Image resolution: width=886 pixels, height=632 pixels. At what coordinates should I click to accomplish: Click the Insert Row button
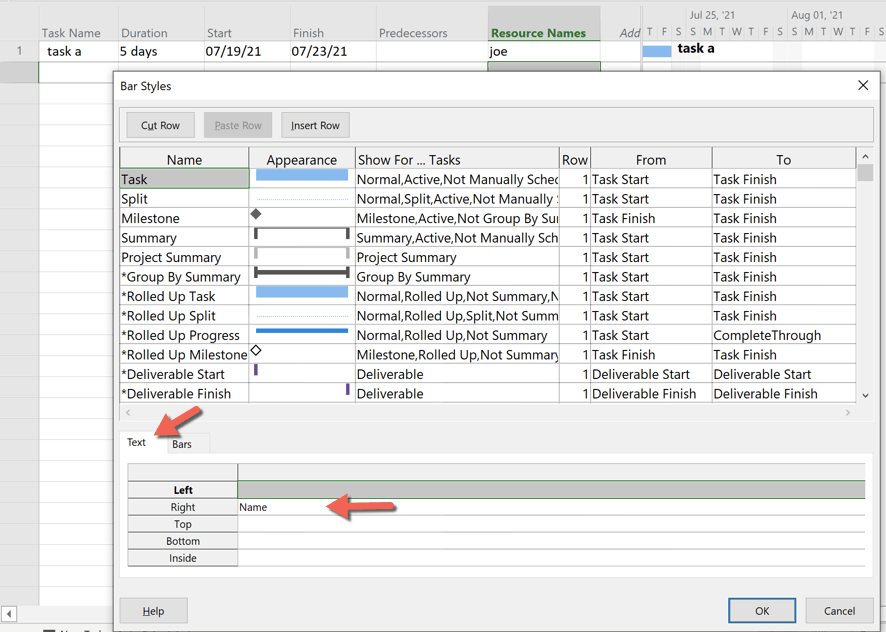[x=315, y=125]
